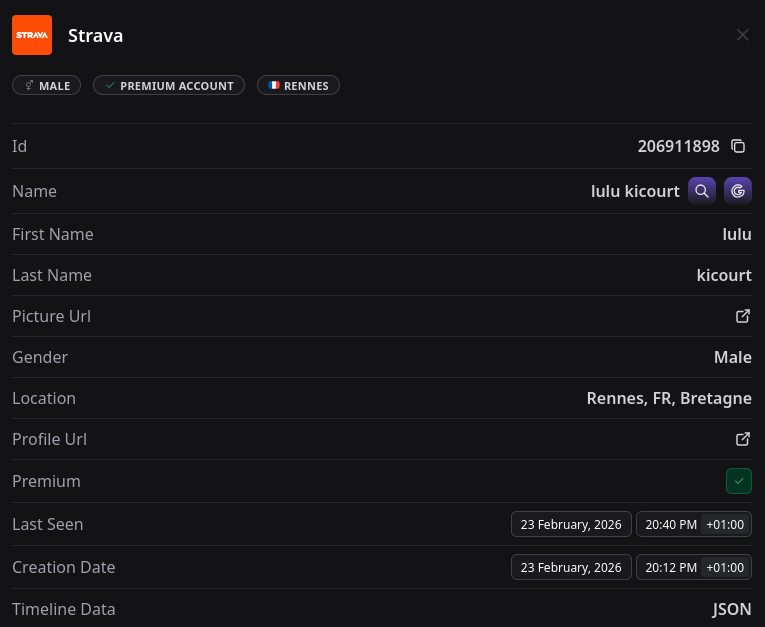
Task: Copy the Id number 206911898
Action: click(738, 146)
